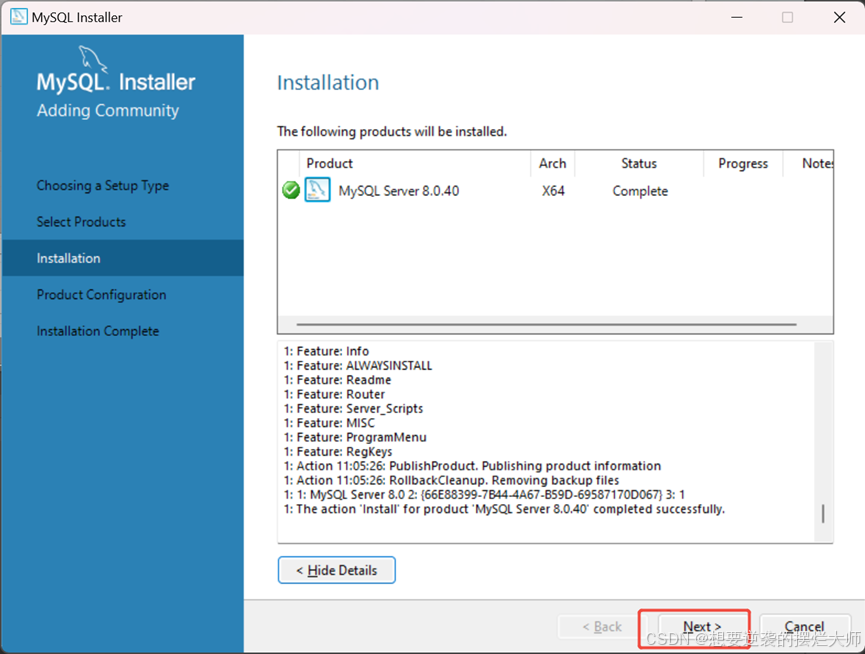Select Choosing a Setup Type step
The width and height of the screenshot is (865, 654).
pyautogui.click(x=103, y=185)
